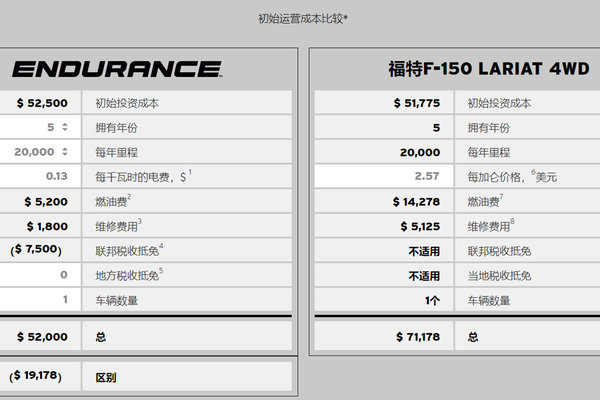This screenshot has height=400, width=600.
Task: Click the Endurance 维修费用 label
Action: tap(116, 226)
